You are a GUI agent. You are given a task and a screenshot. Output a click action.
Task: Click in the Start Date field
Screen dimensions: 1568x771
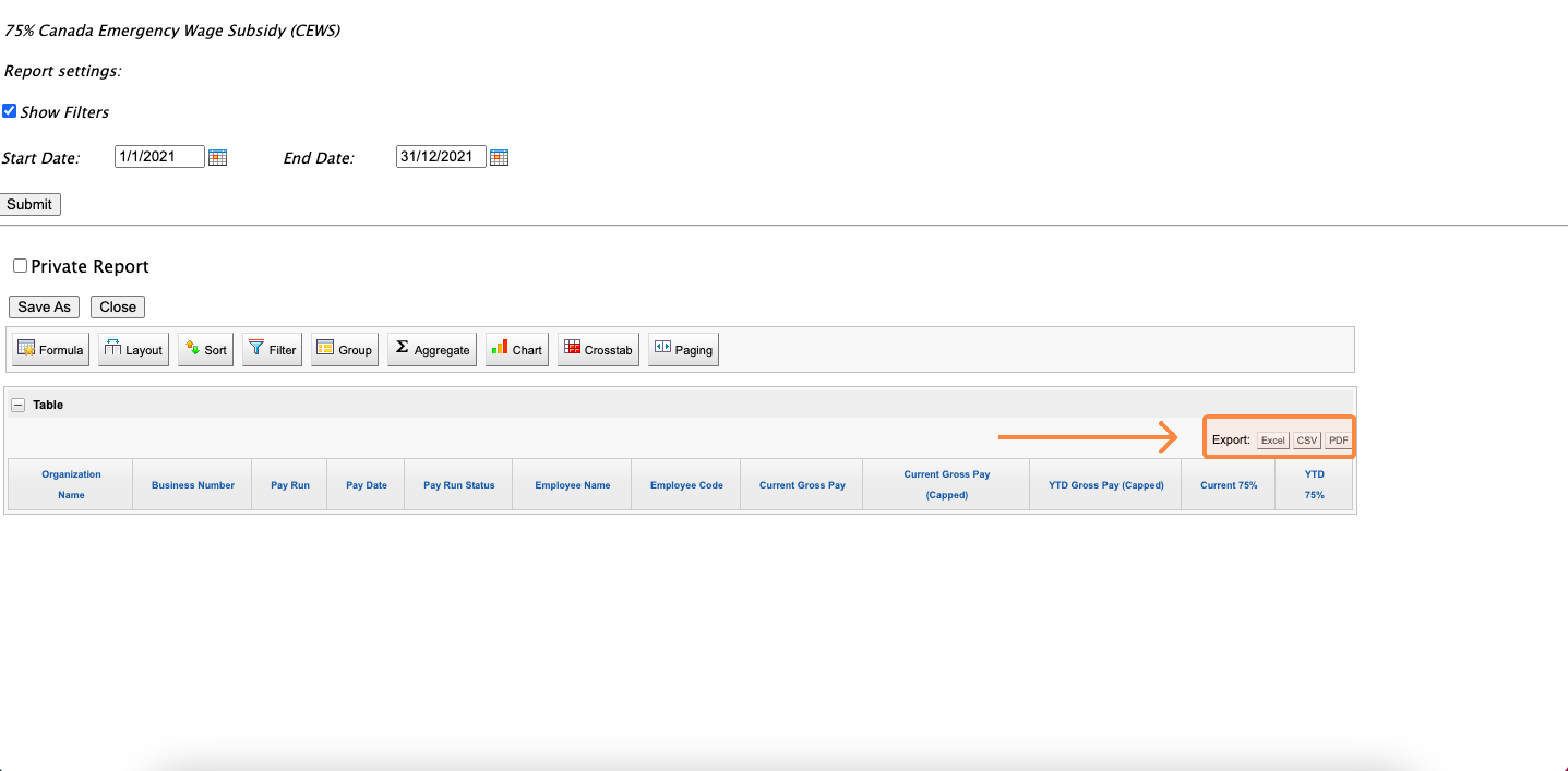click(x=159, y=156)
